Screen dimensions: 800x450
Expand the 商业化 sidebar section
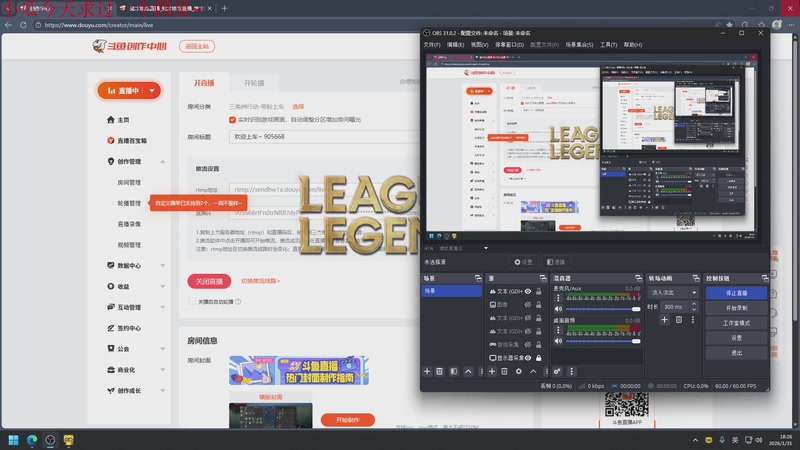(162, 370)
